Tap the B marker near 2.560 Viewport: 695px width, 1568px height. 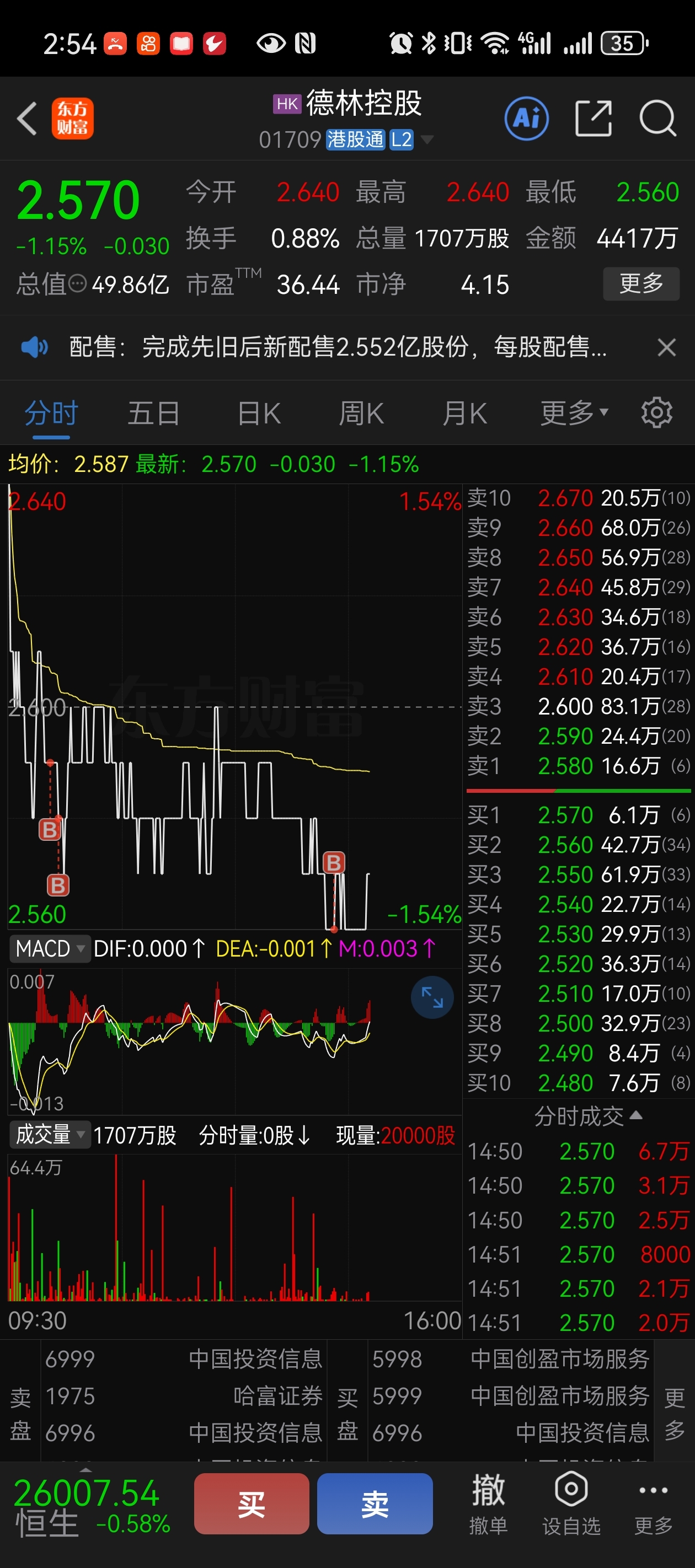pos(58,885)
